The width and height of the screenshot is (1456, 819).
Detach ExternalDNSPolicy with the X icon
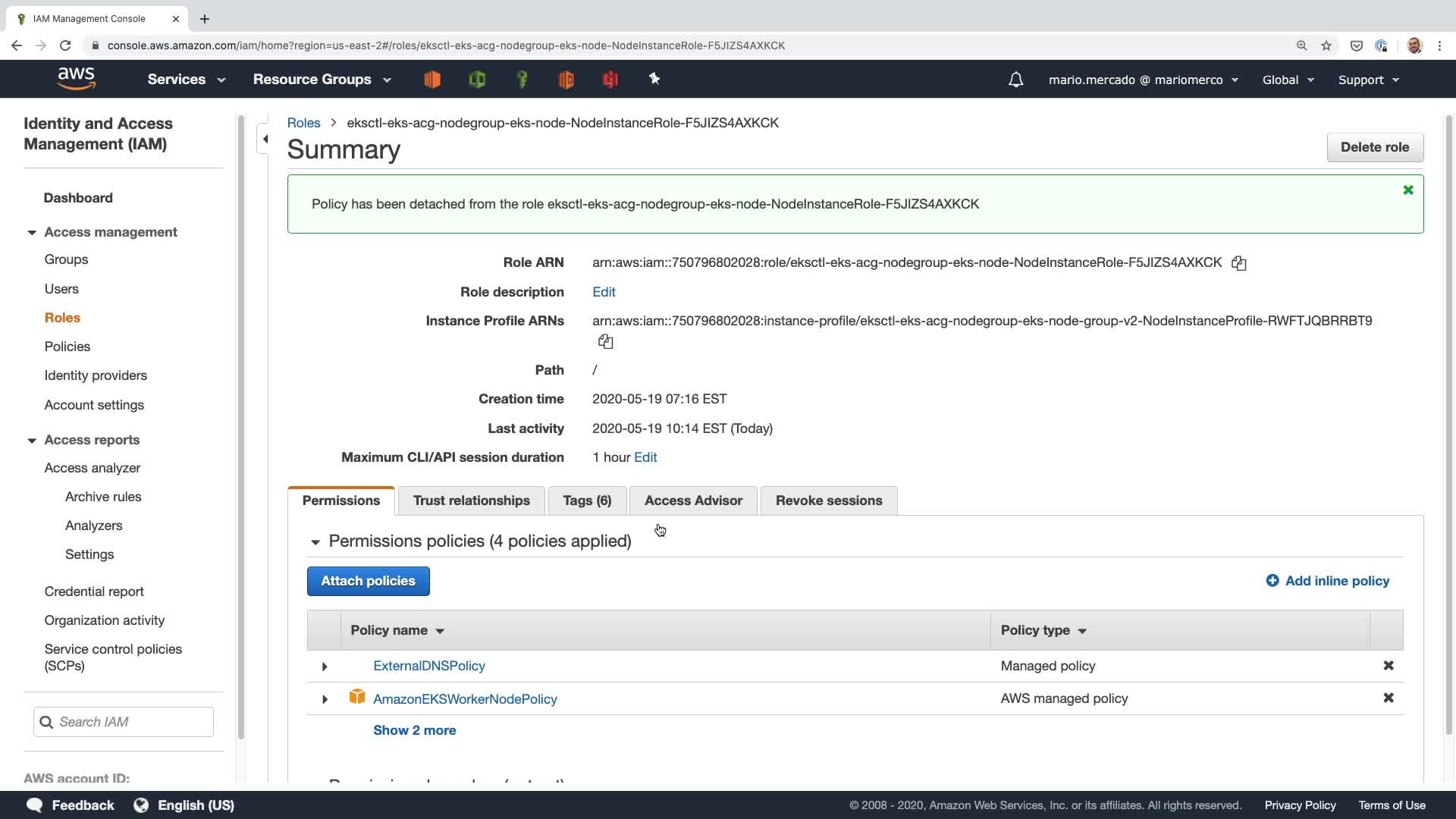tap(1388, 666)
